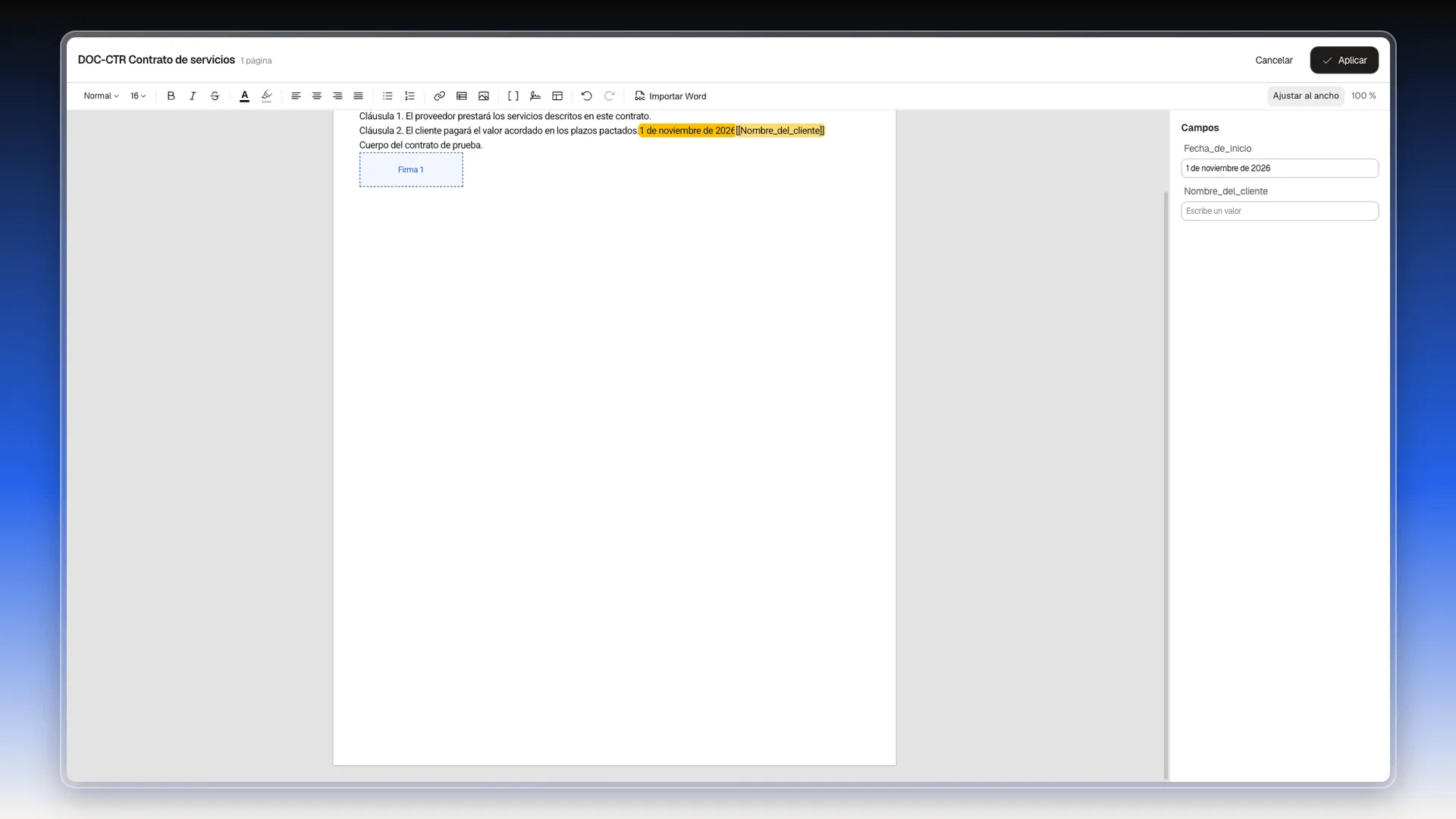Undo the last change
This screenshot has width=1456, height=819.
click(586, 96)
